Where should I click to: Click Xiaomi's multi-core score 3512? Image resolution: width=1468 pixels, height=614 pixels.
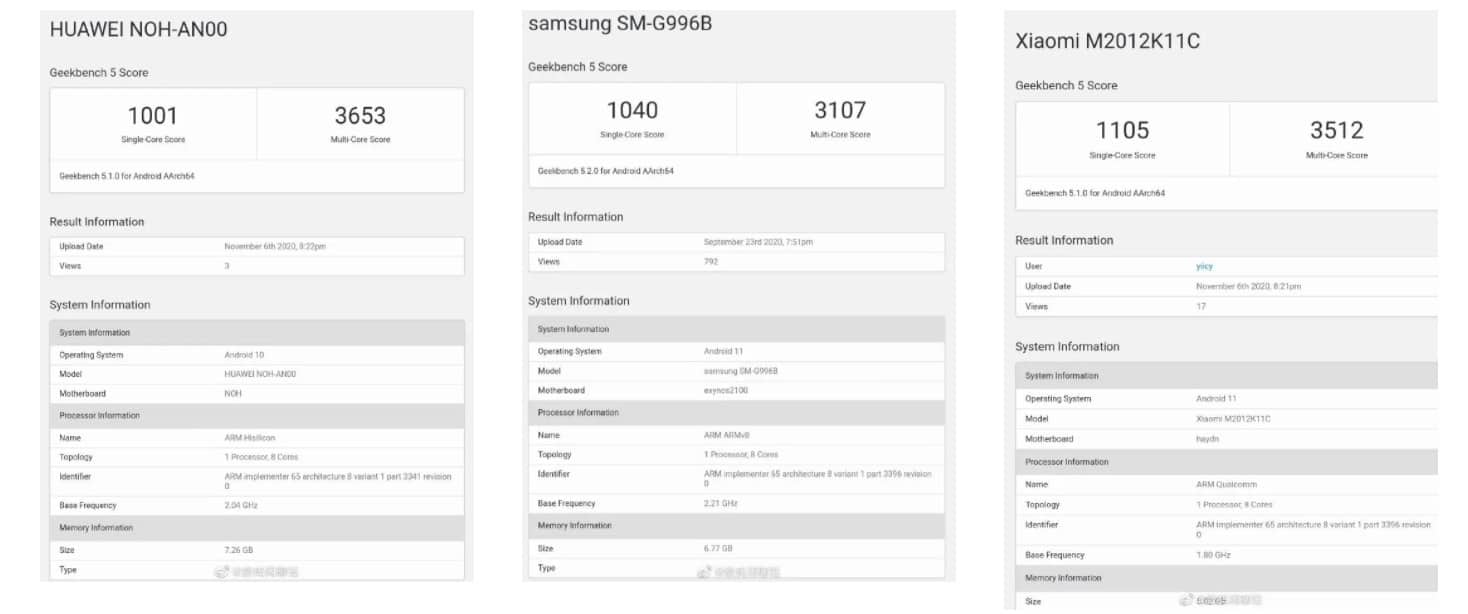(x=1336, y=130)
